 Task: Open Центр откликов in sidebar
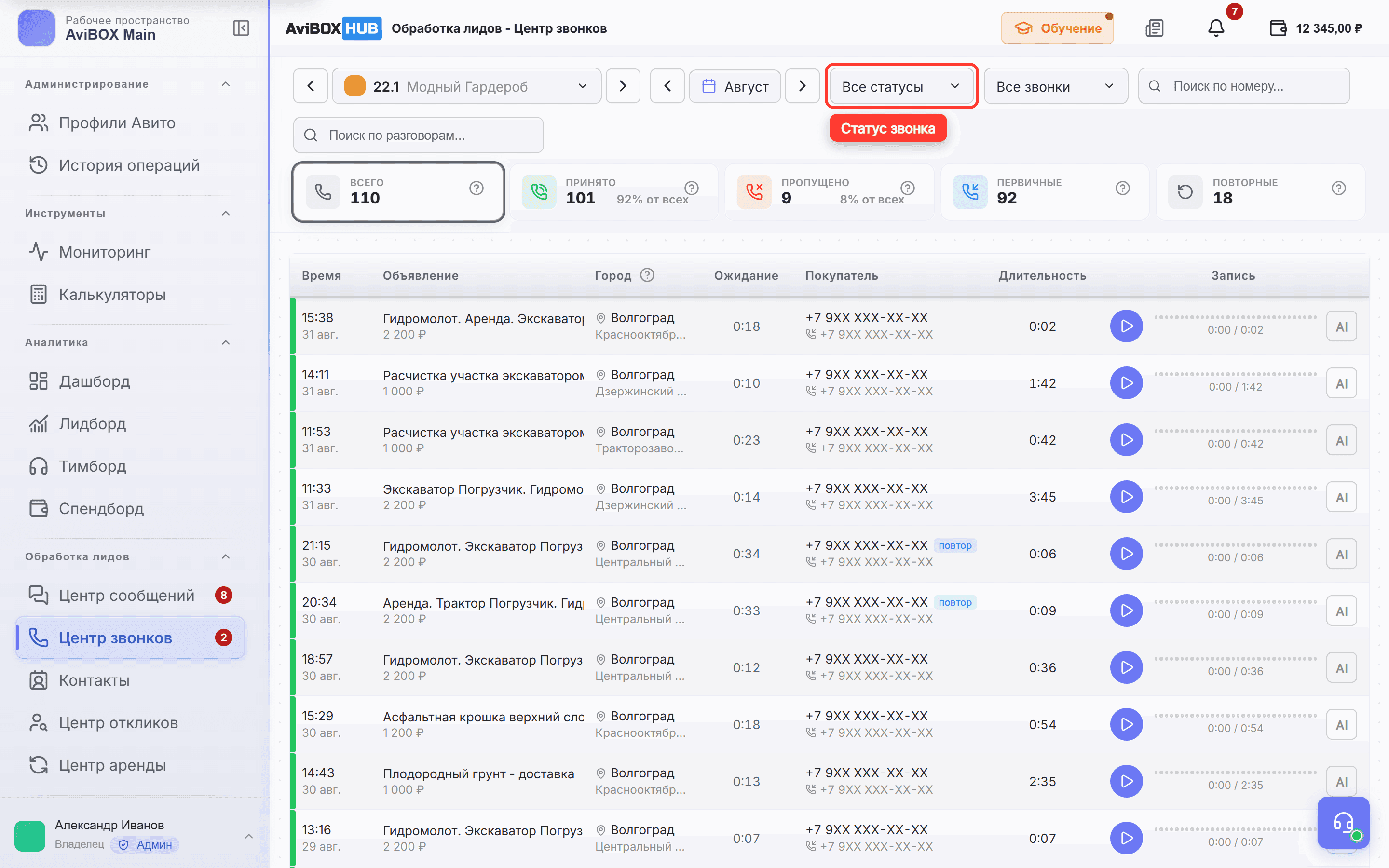[x=130, y=723]
